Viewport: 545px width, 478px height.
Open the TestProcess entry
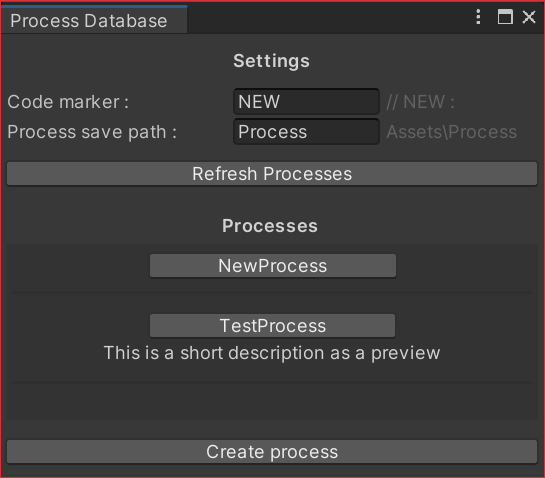[x=272, y=326]
